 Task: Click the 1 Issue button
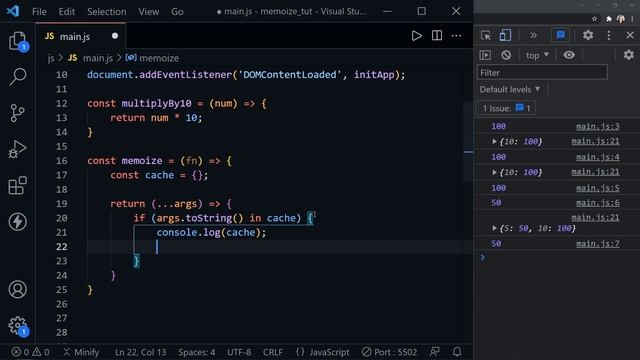click(x=506, y=108)
